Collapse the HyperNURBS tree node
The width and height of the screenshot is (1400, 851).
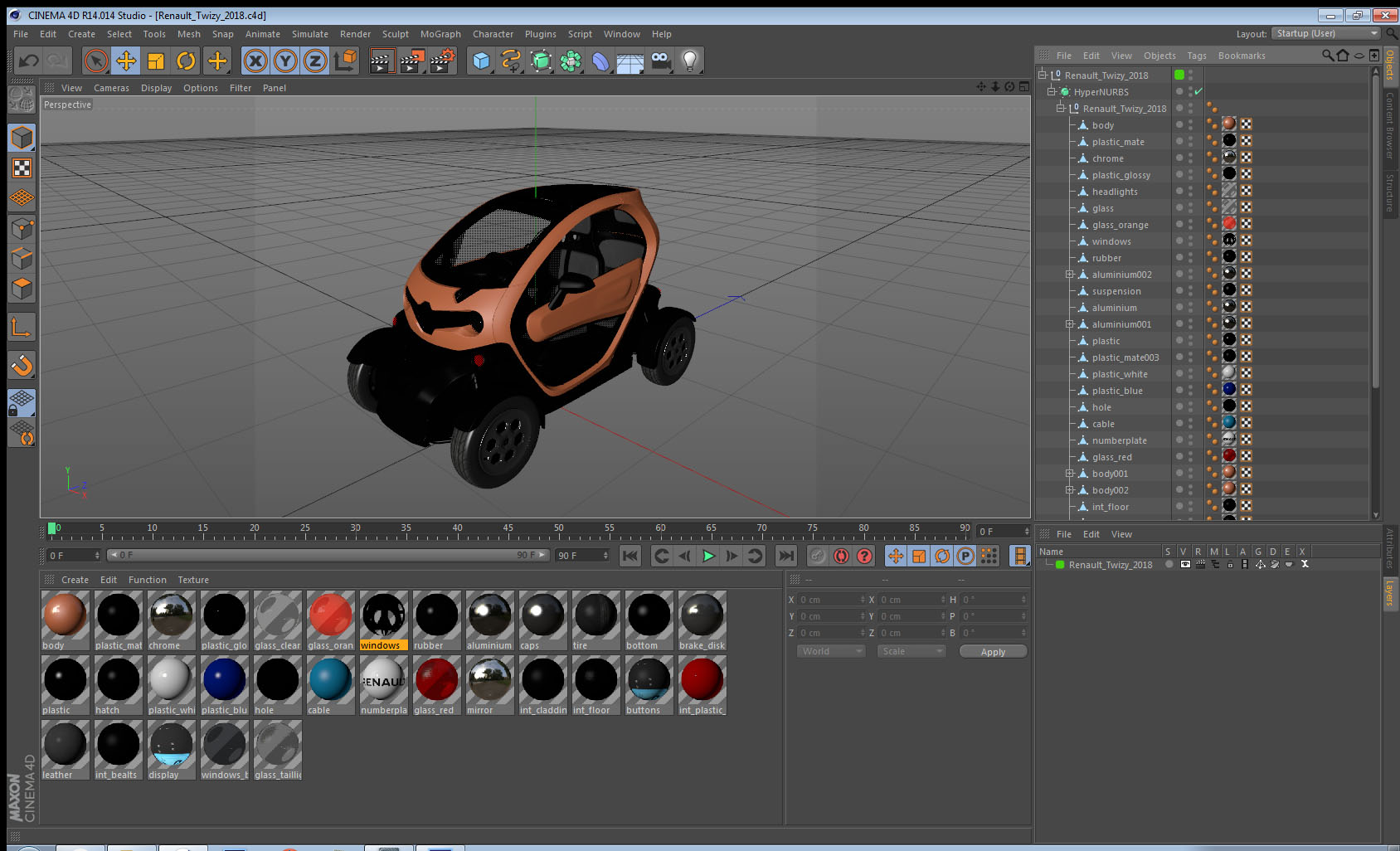point(1052,91)
